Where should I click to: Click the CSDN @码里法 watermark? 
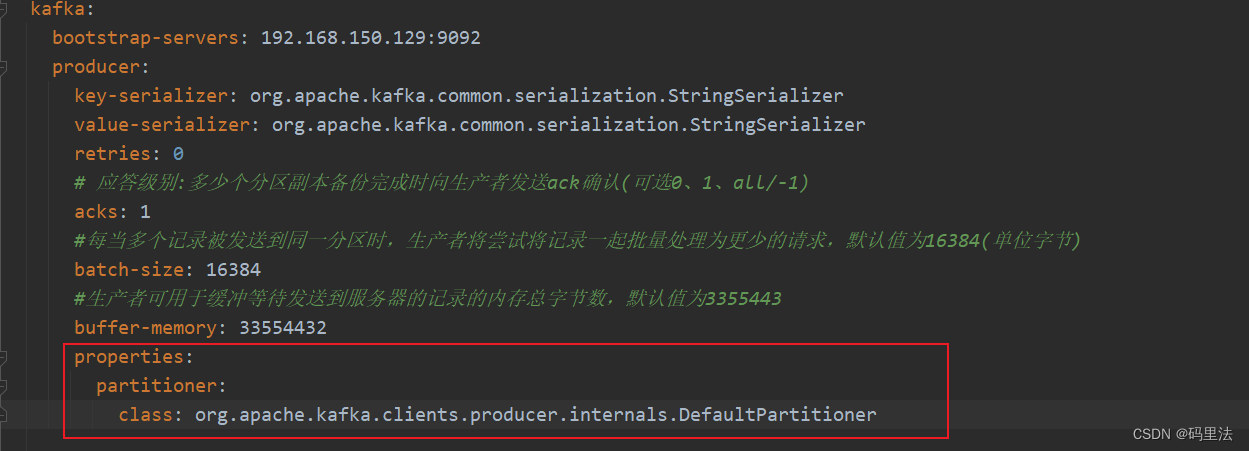point(1183,434)
